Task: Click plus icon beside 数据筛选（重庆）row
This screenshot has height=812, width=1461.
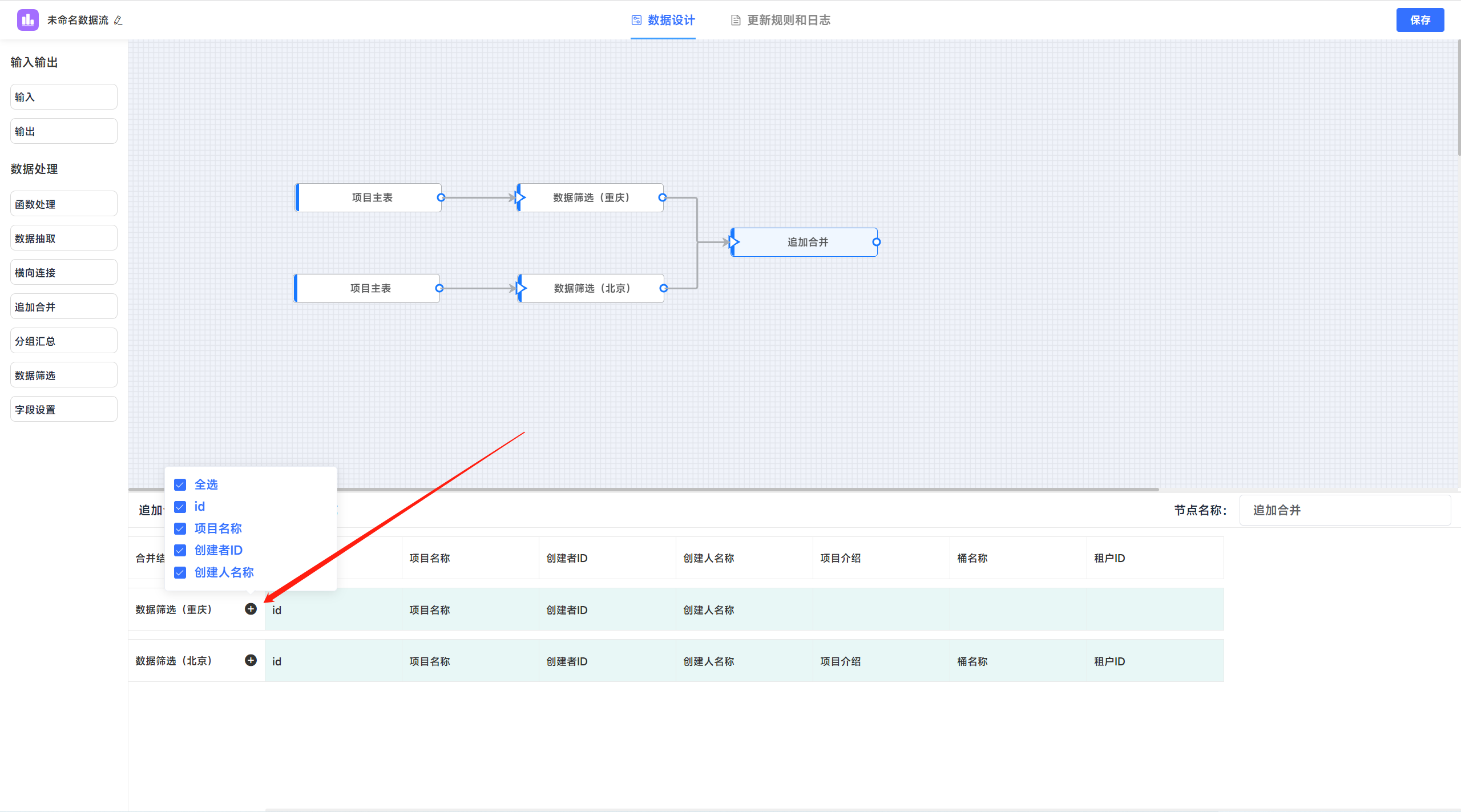Action: [x=251, y=609]
